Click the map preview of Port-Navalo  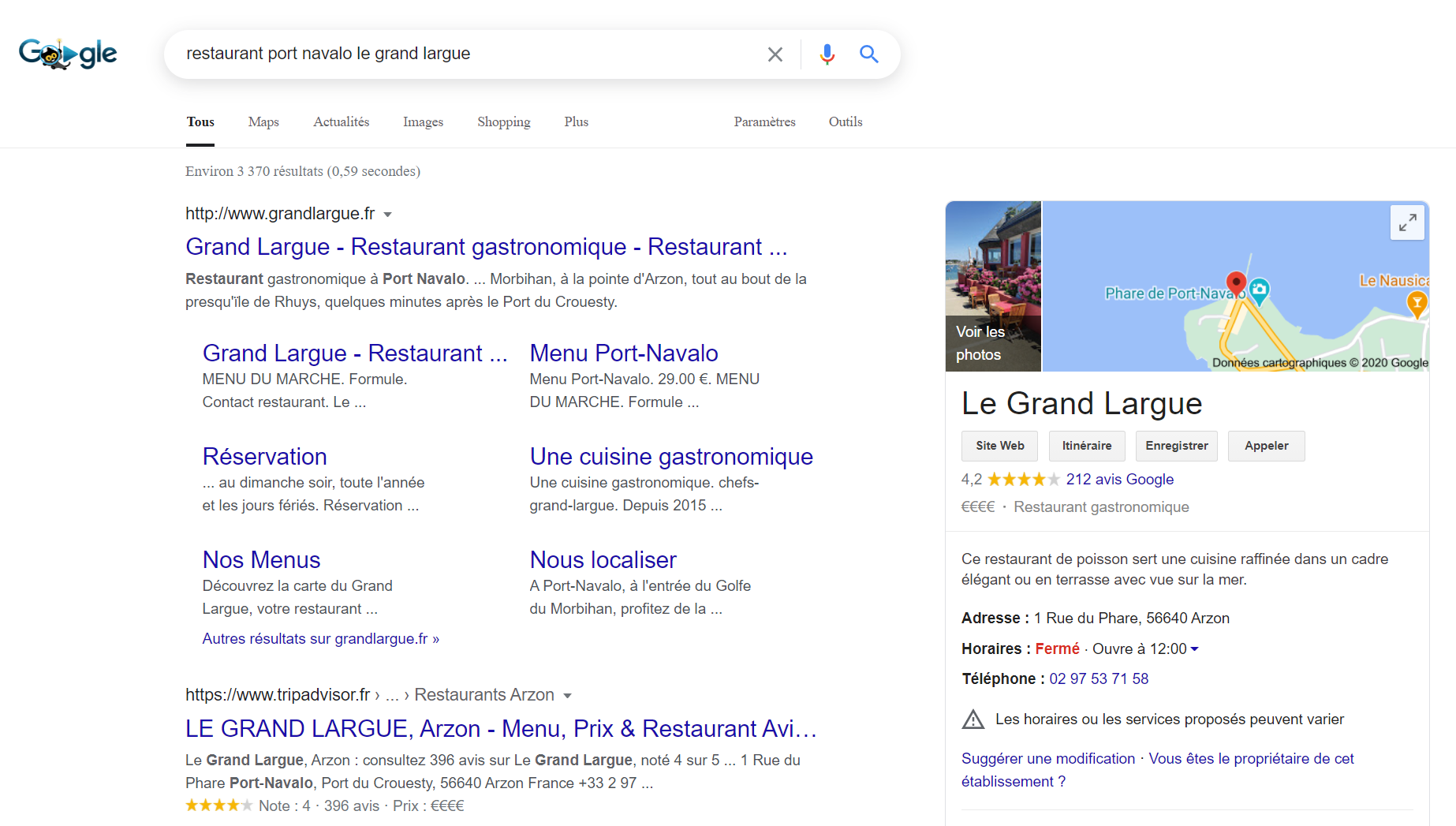(1236, 286)
